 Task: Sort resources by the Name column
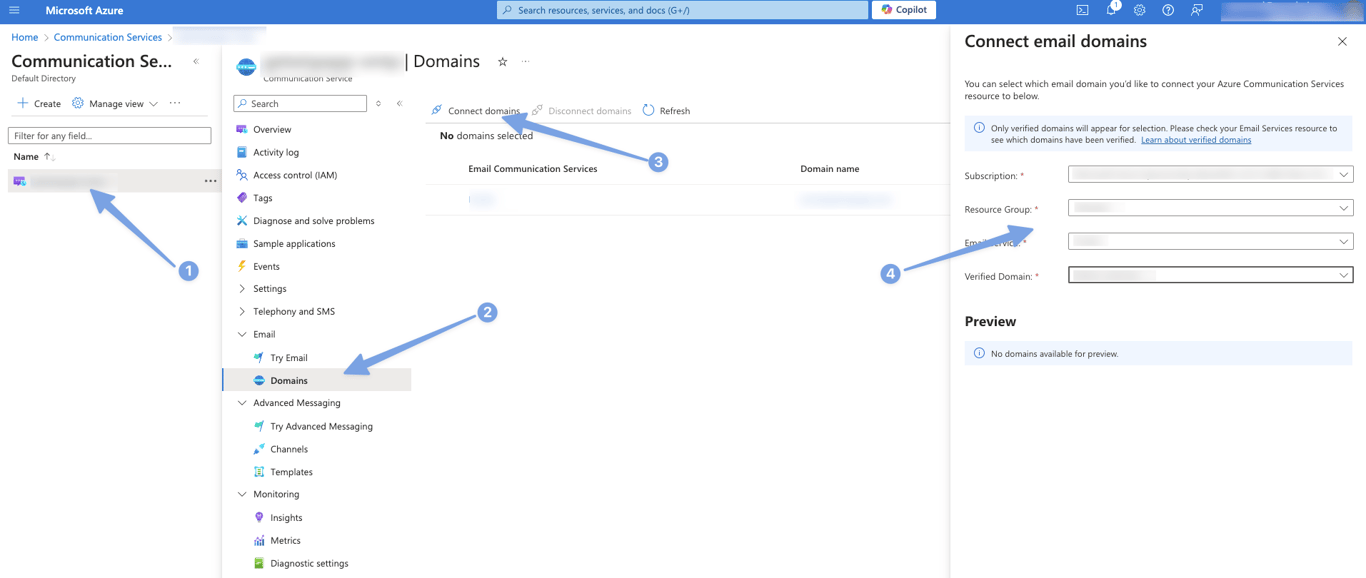(x=34, y=157)
